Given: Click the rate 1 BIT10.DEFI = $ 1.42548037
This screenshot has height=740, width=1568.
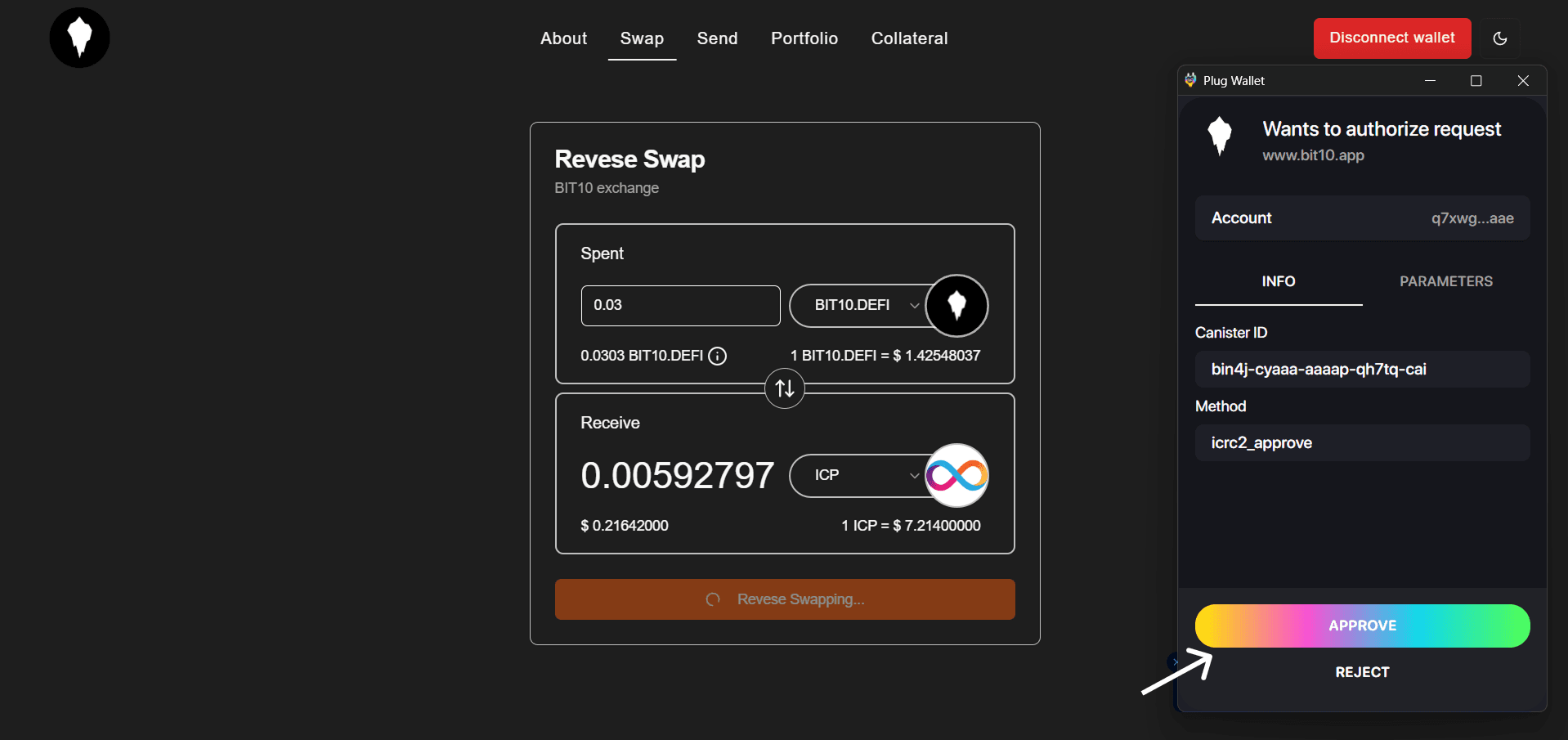Looking at the screenshot, I should pyautogui.click(x=885, y=356).
